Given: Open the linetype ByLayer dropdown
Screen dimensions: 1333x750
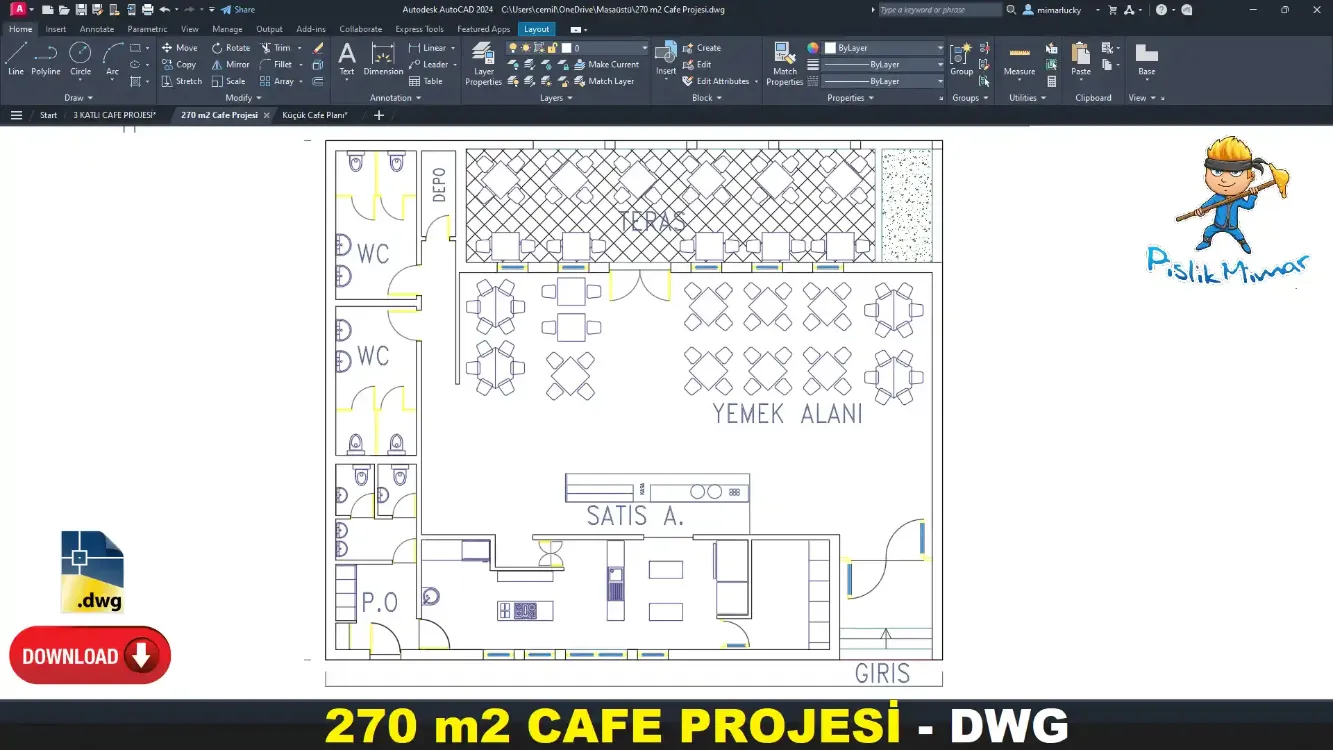Looking at the screenshot, I should 884,82.
